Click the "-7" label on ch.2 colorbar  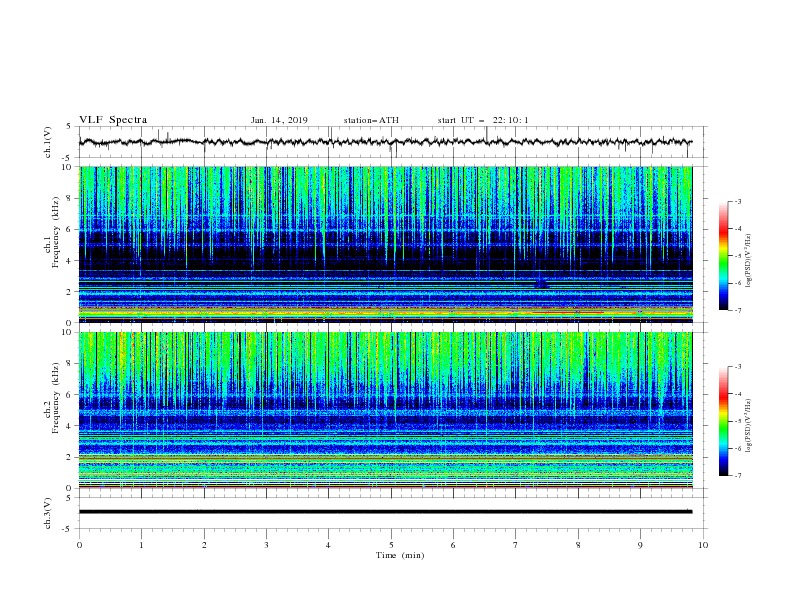(x=737, y=475)
